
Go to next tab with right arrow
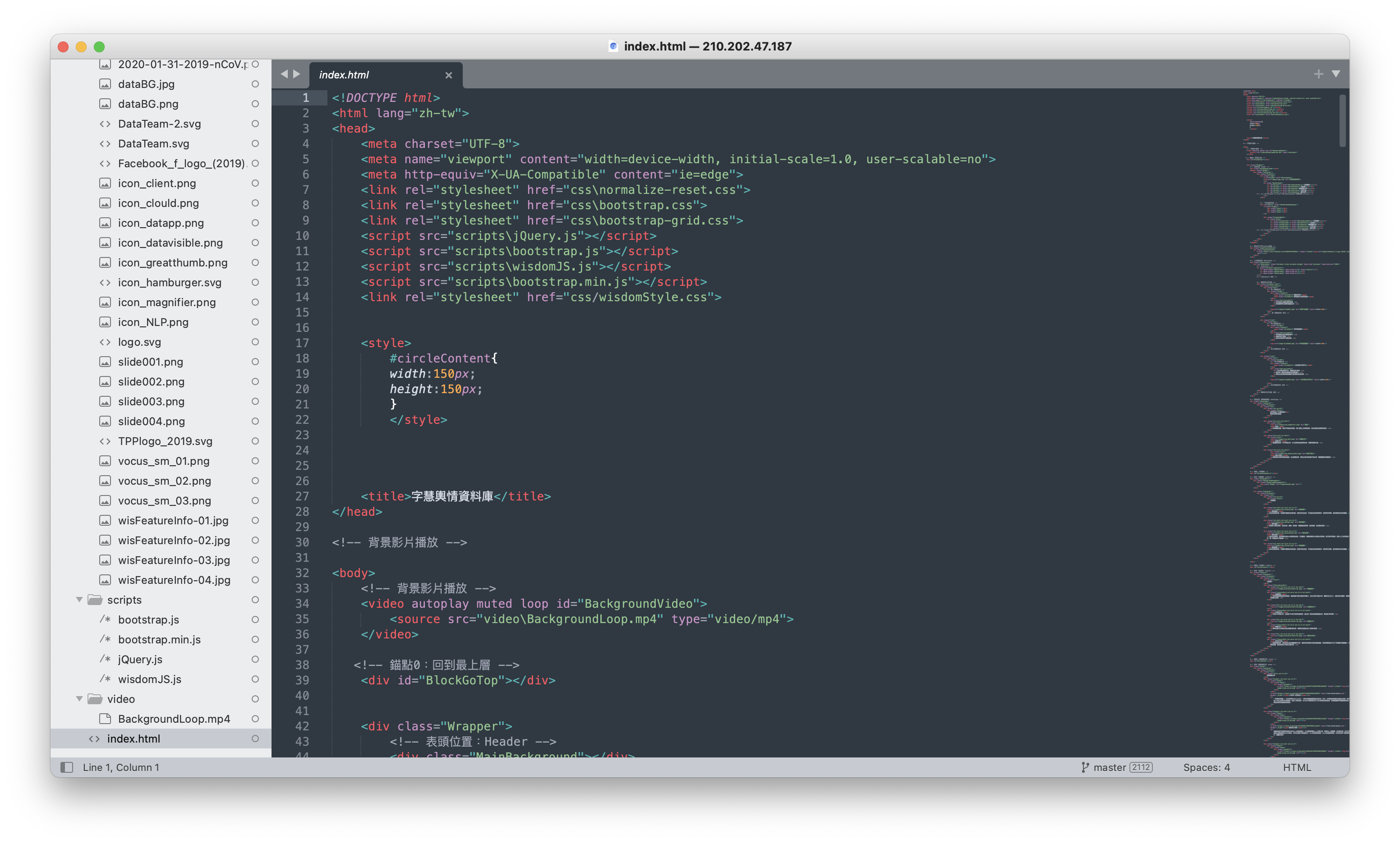(x=297, y=74)
